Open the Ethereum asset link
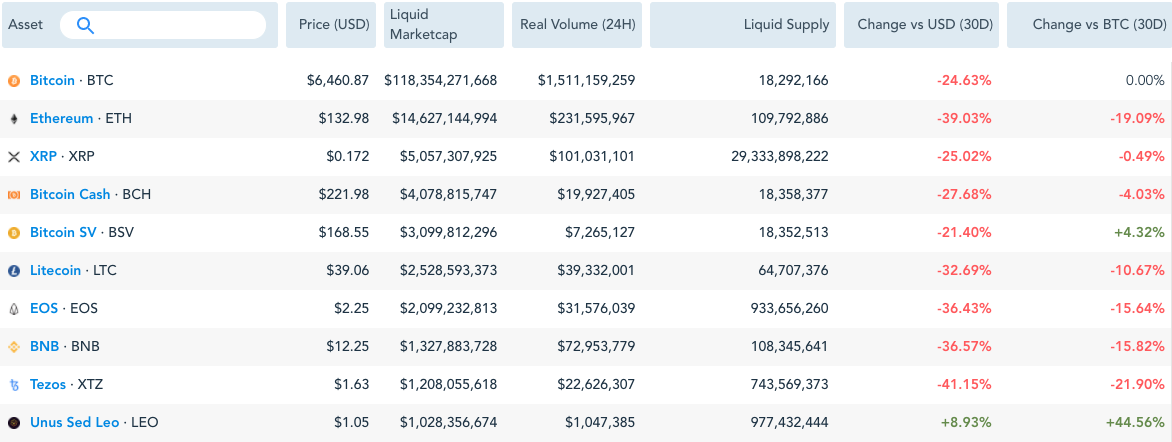The image size is (1172, 442). [x=61, y=118]
